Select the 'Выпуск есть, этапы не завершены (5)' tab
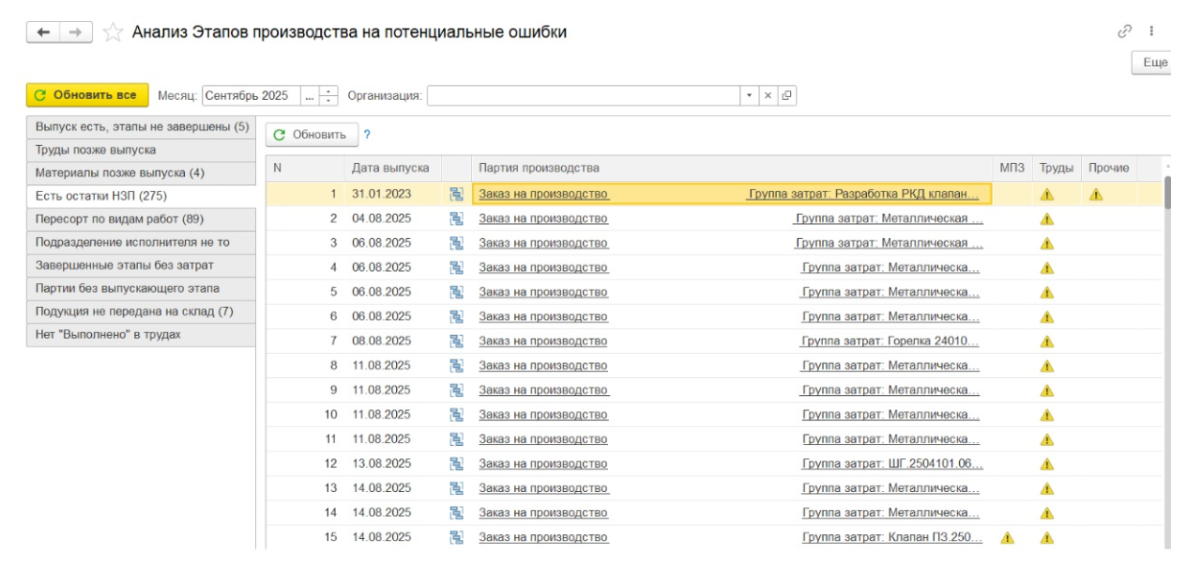Screen dimensions: 1194x578 [x=142, y=126]
